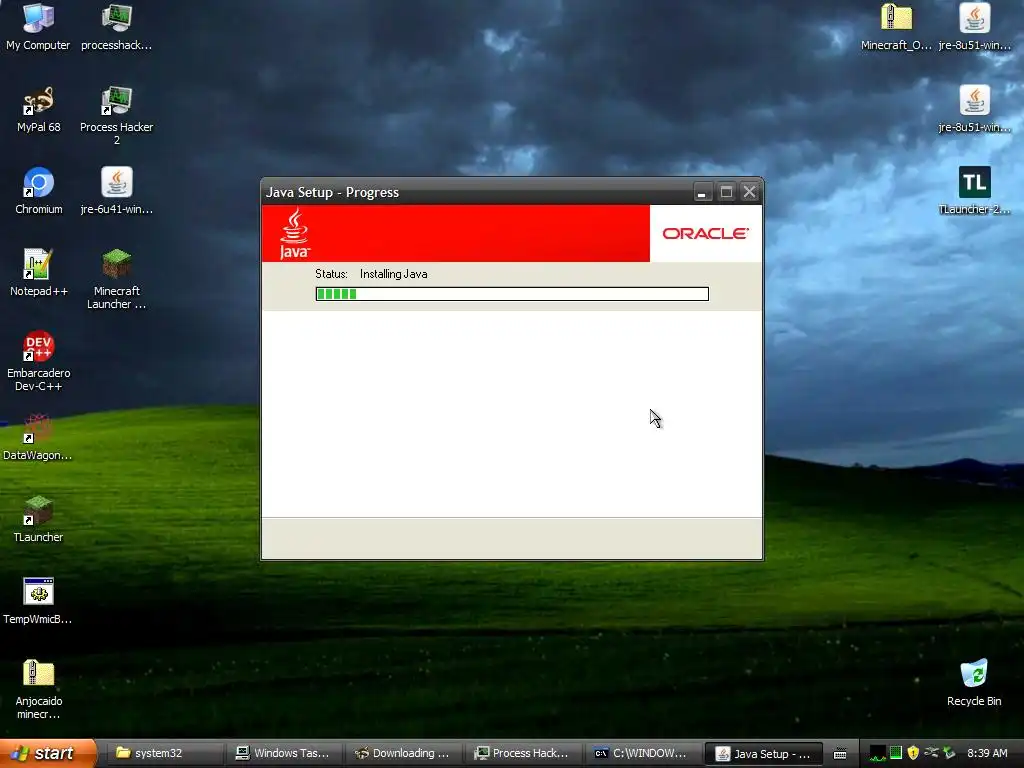Select the processhack... installer icon on desktop
Viewport: 1024px width, 768px height.
pyautogui.click(x=116, y=26)
